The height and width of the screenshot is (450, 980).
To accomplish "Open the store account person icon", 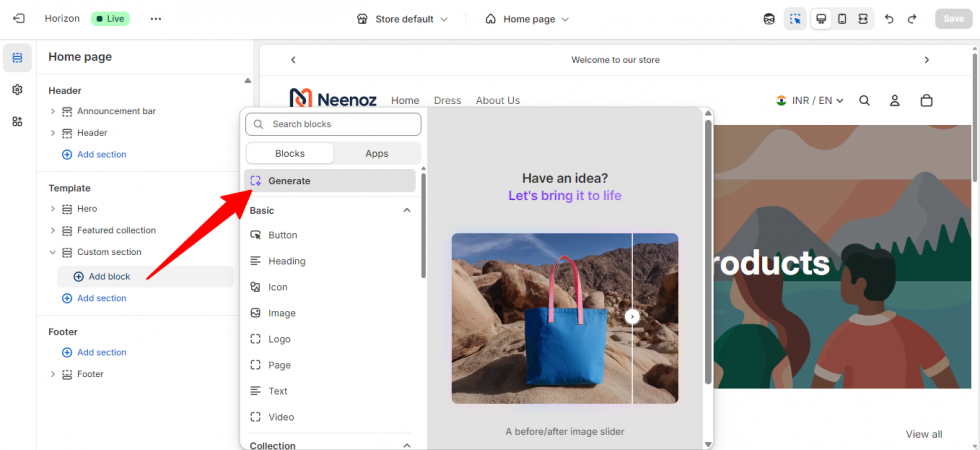I will point(894,100).
